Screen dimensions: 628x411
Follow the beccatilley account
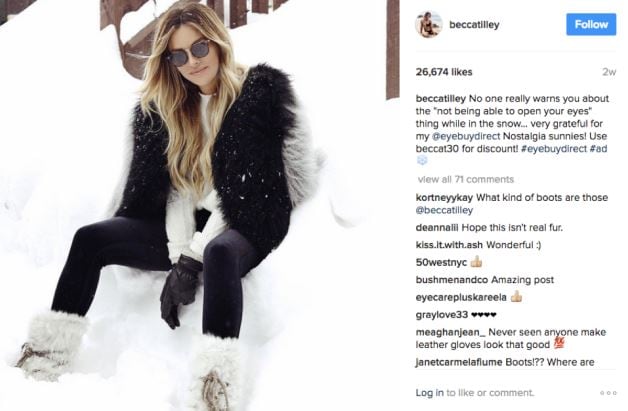(591, 24)
